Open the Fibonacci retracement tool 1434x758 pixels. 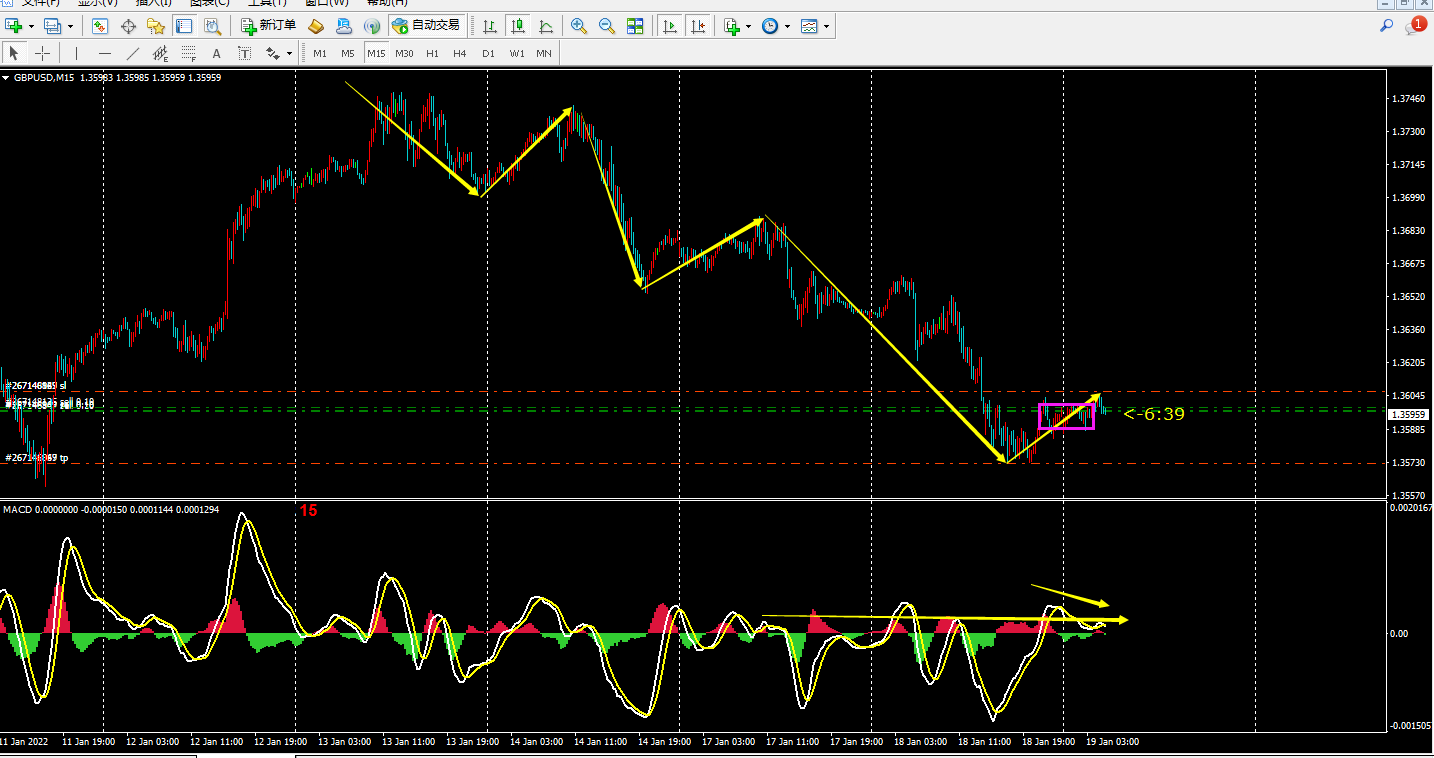tap(188, 53)
